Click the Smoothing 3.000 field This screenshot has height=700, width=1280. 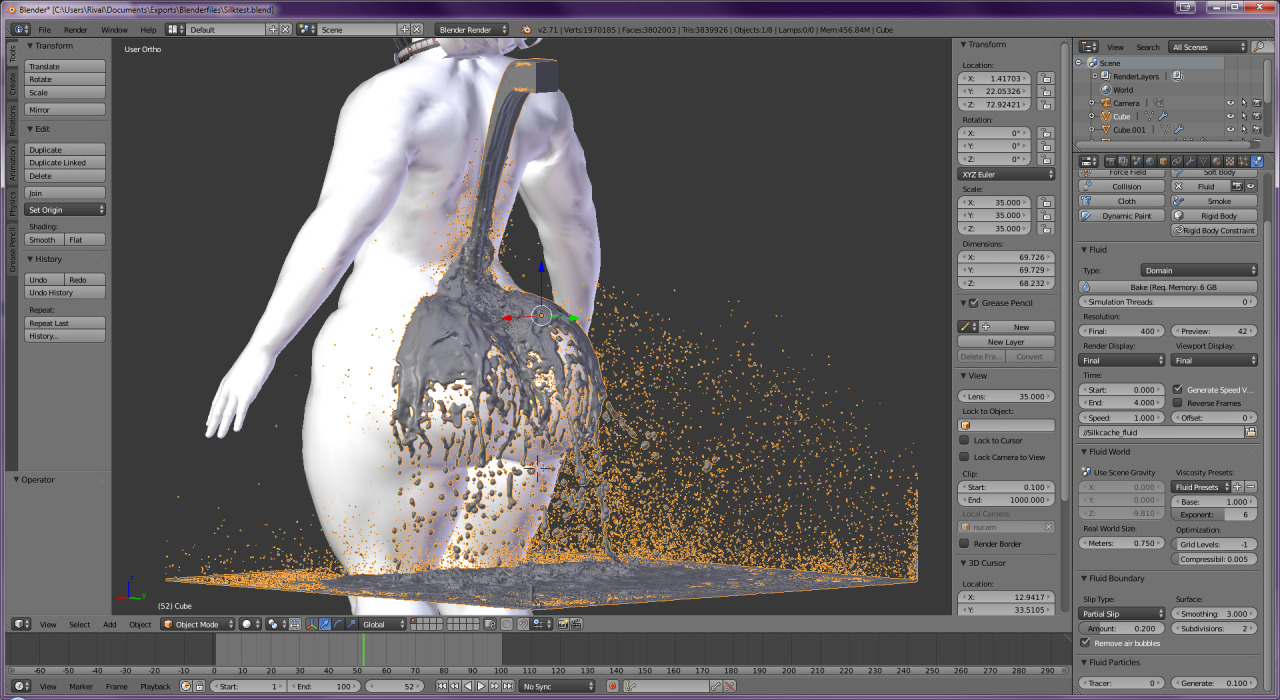1214,613
